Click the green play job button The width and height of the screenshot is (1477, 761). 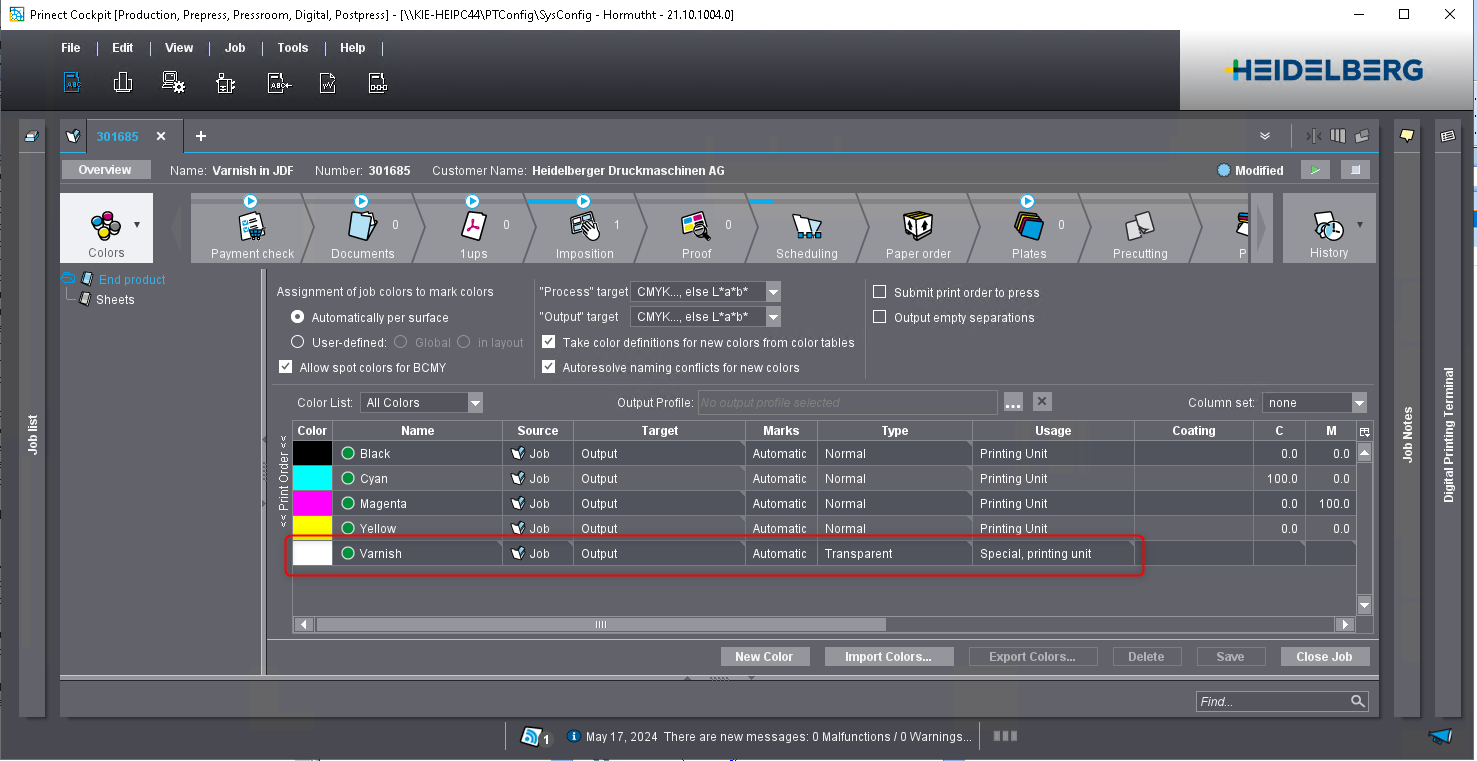tap(1315, 170)
